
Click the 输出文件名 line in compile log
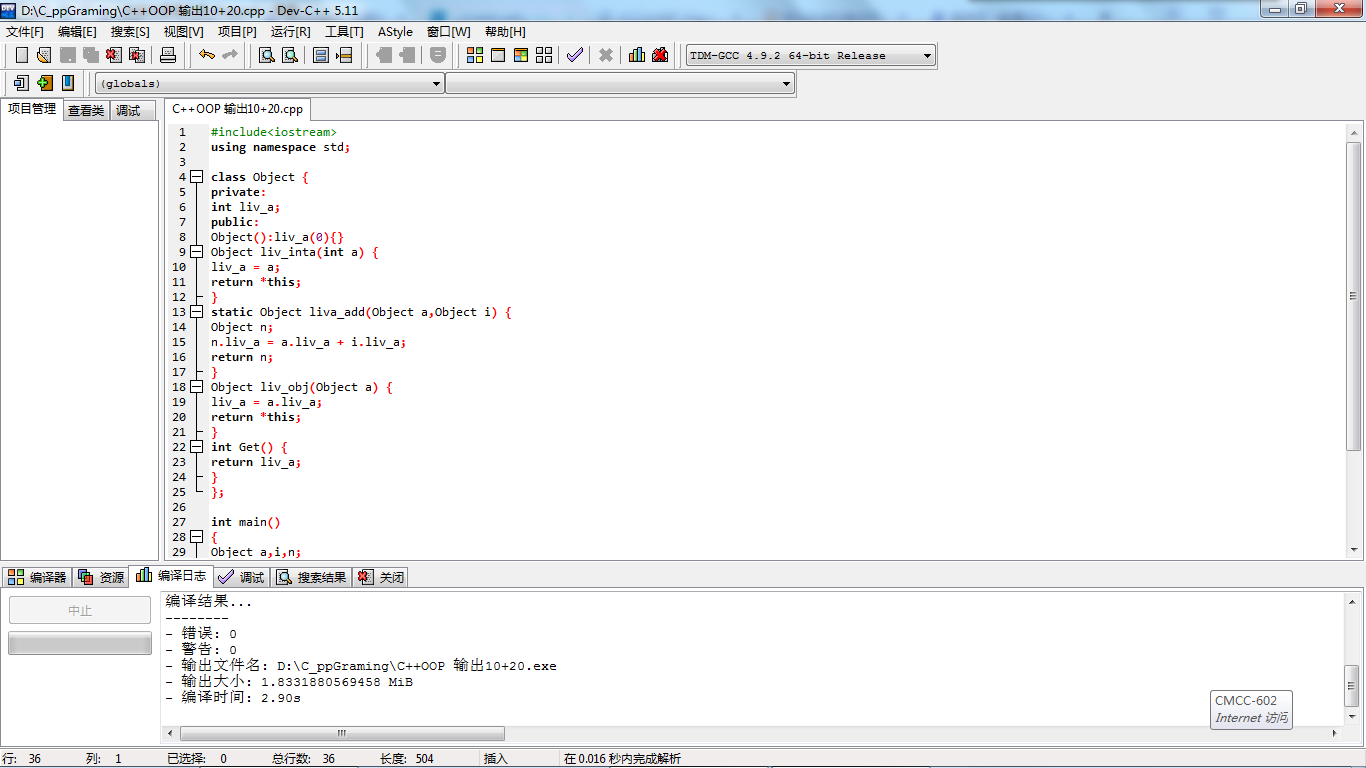[x=361, y=666]
